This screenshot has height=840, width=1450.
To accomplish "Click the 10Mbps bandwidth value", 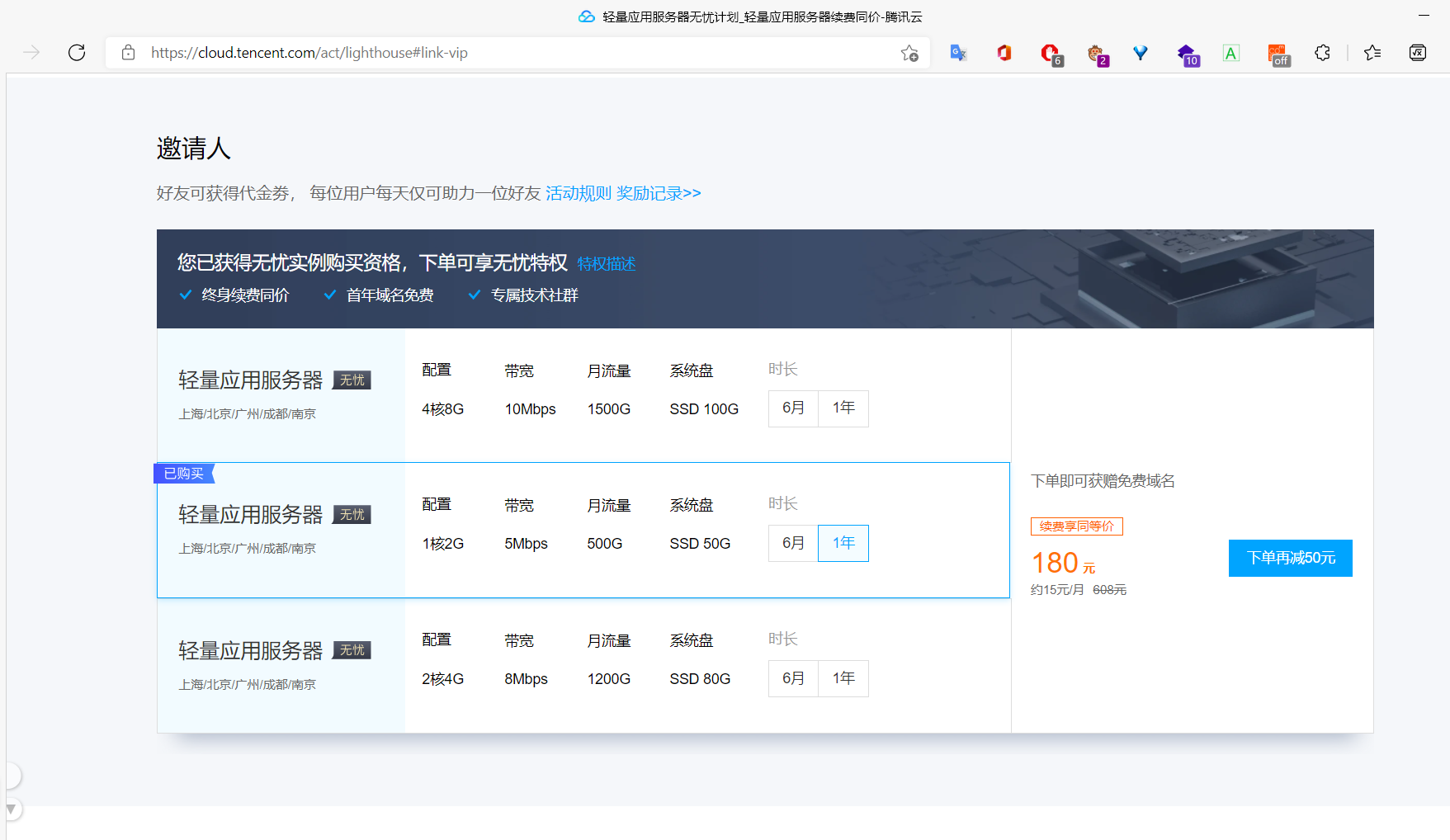I will point(531,409).
